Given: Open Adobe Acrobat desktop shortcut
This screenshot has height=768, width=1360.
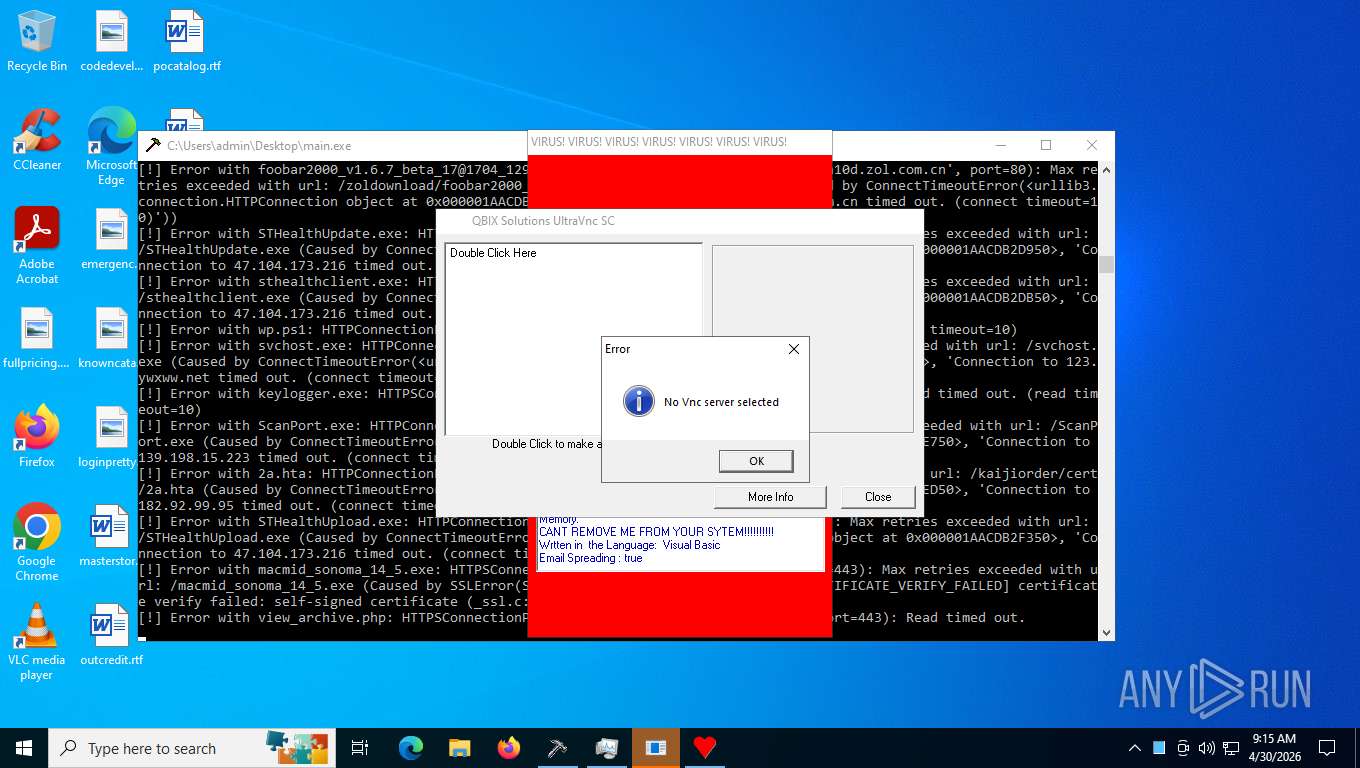Looking at the screenshot, I should click(37, 245).
